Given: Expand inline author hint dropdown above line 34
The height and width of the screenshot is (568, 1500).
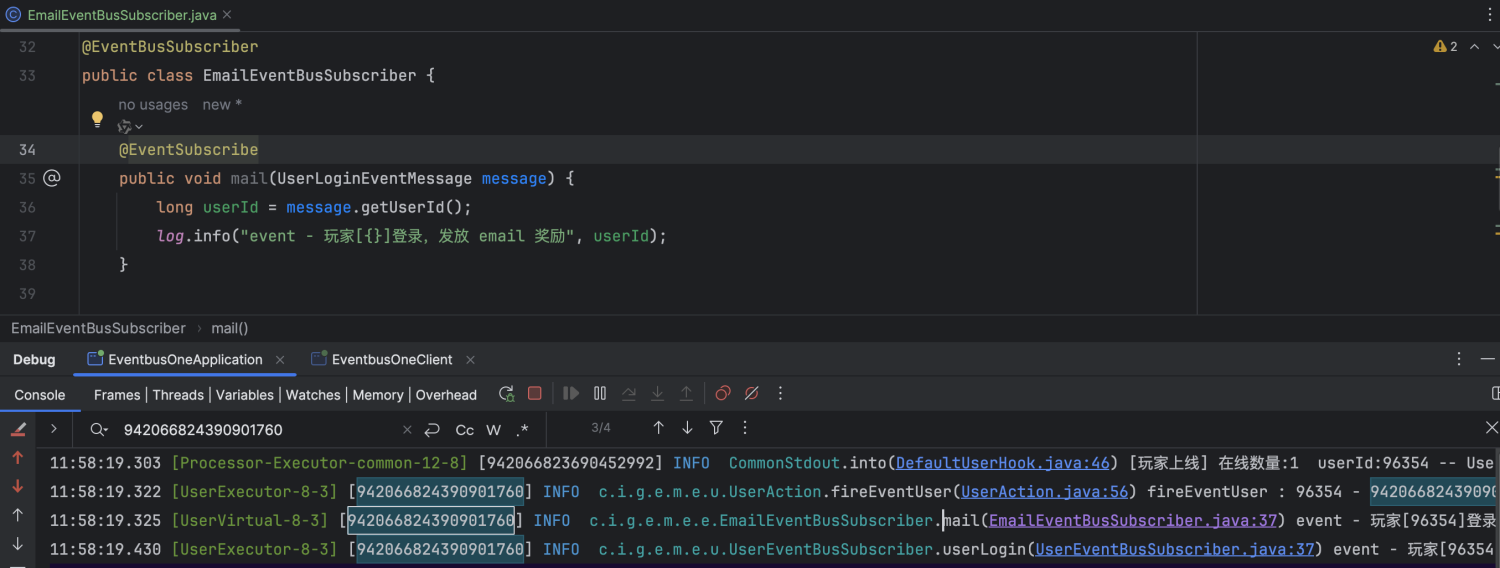Looking at the screenshot, I should [130, 127].
